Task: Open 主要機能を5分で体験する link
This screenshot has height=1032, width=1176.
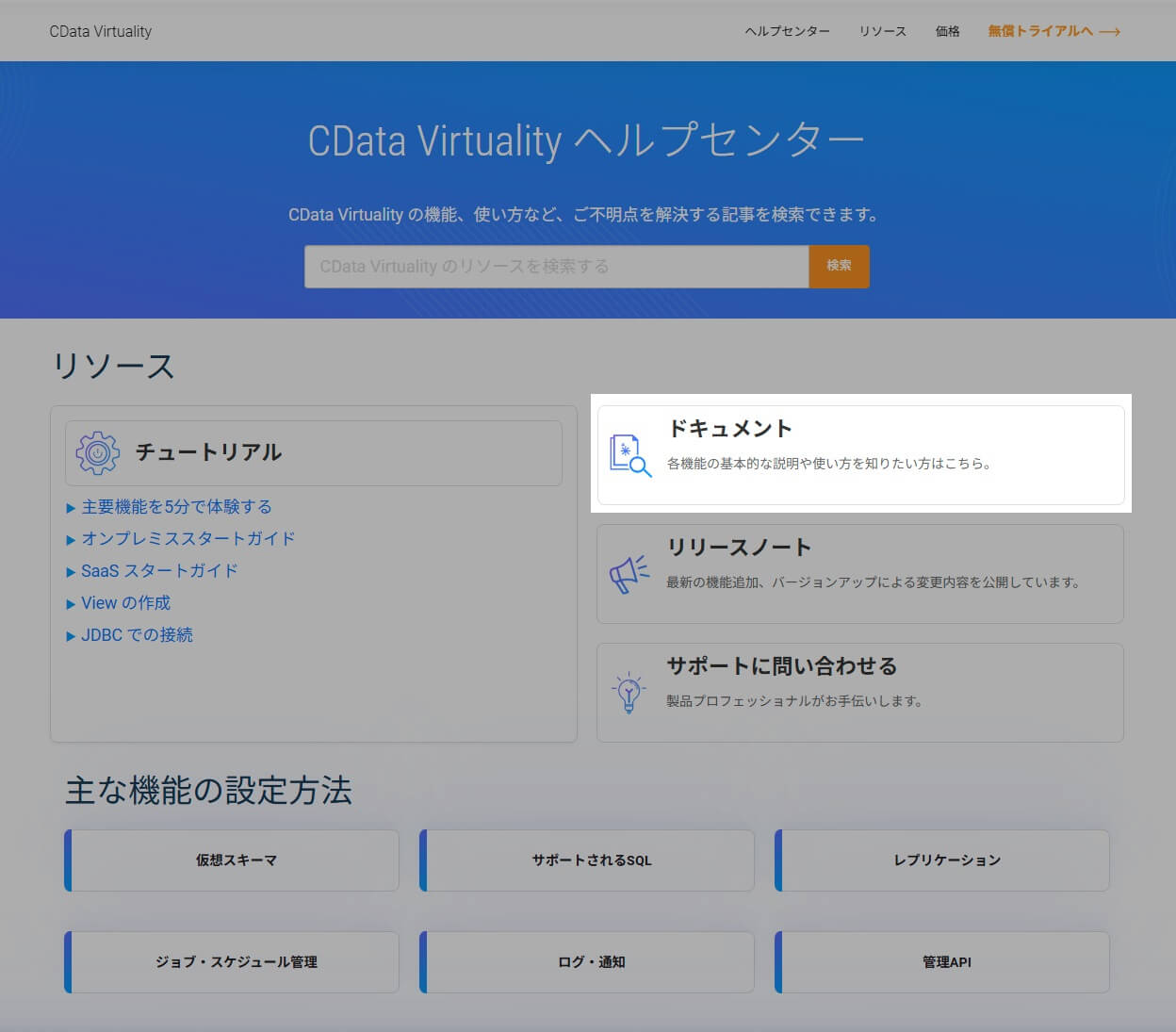Action: [x=176, y=507]
